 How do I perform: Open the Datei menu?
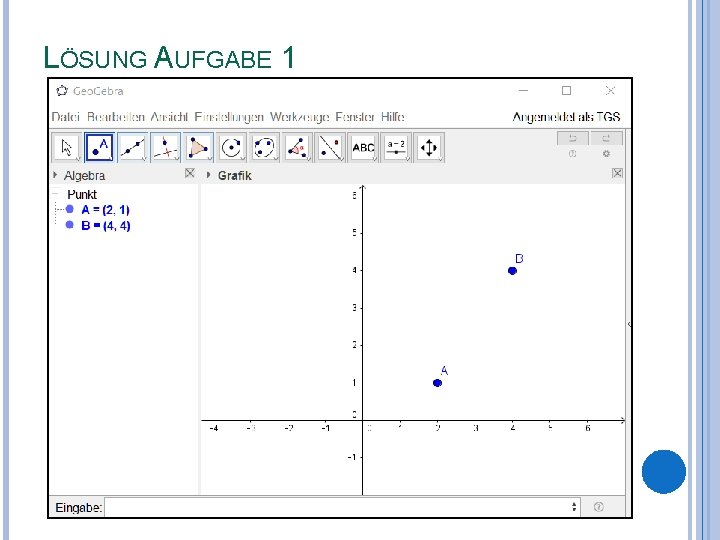(66, 117)
